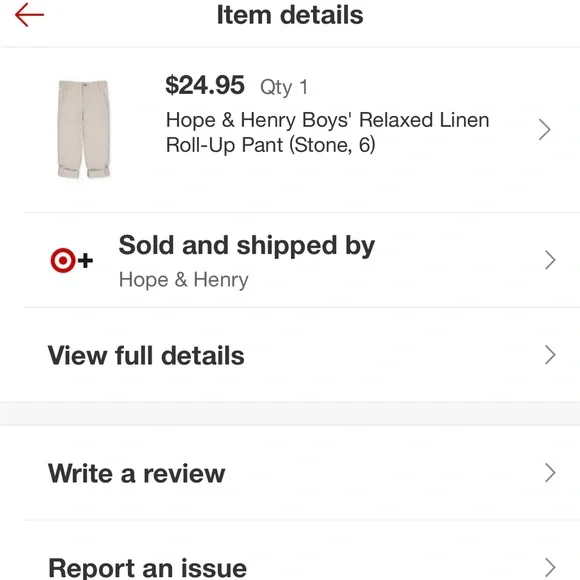
Task: Tap the Hope & Henry seller name
Action: [183, 280]
